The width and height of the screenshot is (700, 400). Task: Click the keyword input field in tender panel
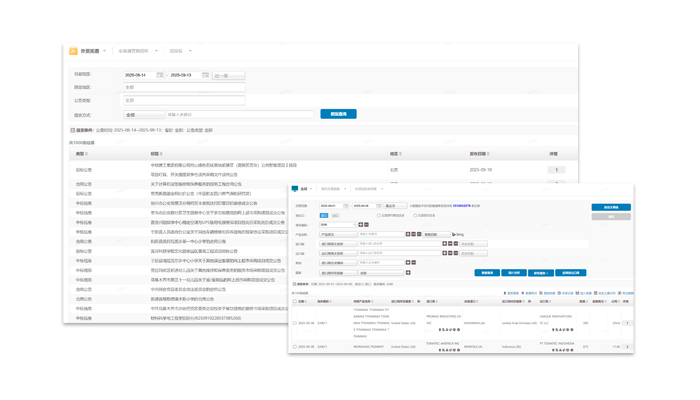coord(240,114)
